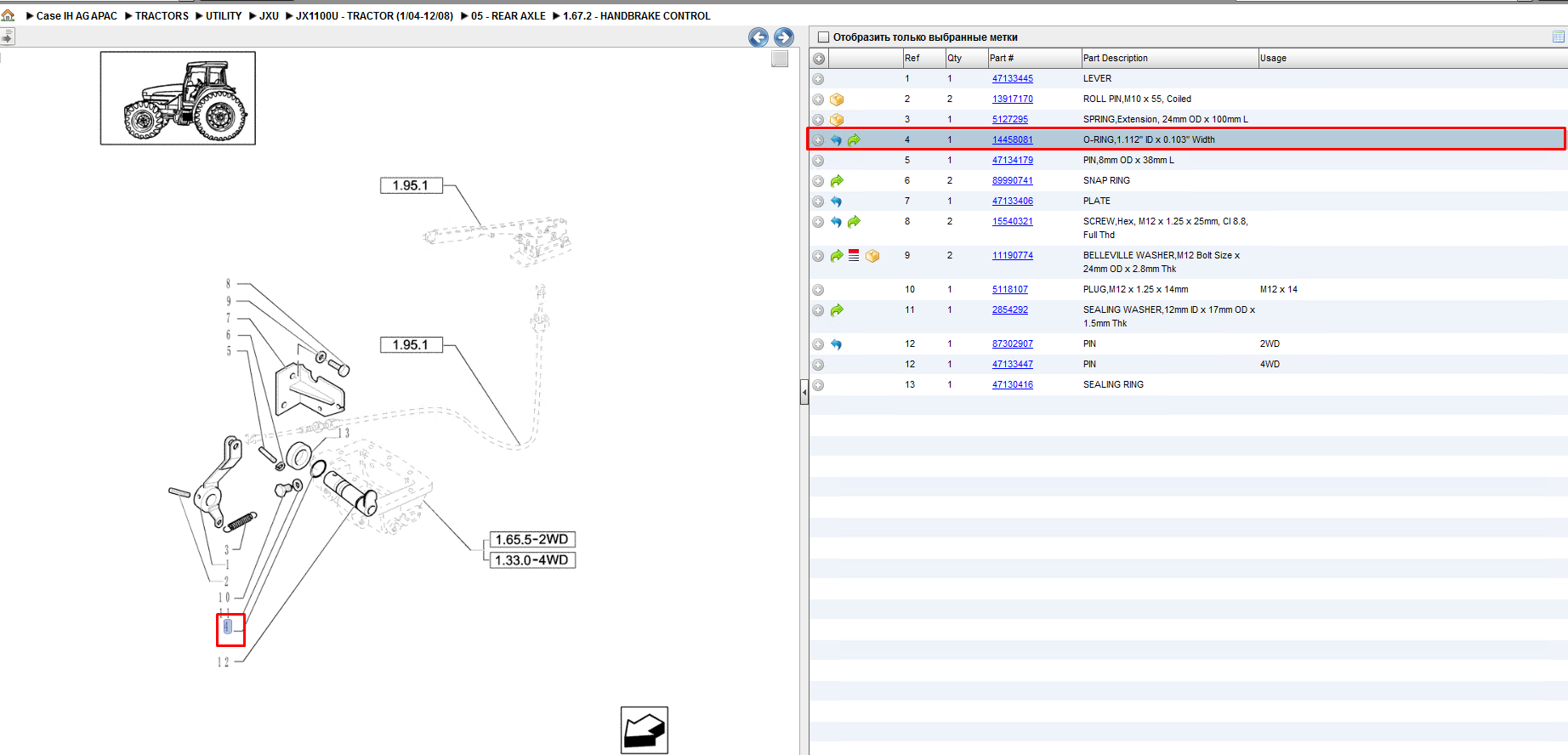Open list options icon at the right of the label filter bar
The width and height of the screenshot is (1568, 755).
[x=1559, y=37]
